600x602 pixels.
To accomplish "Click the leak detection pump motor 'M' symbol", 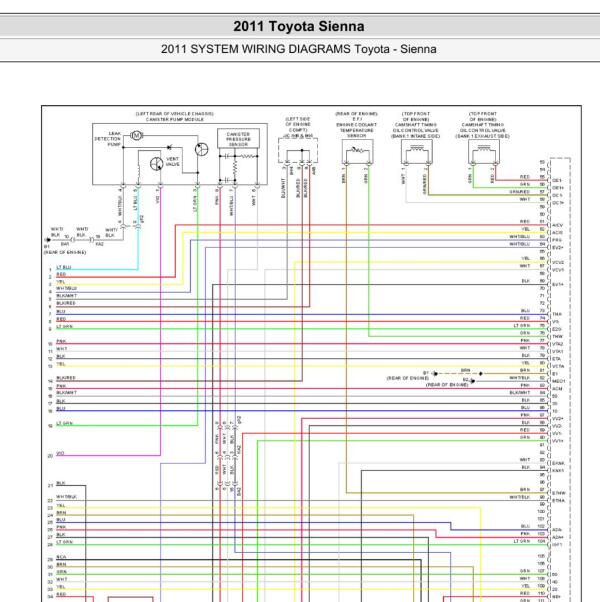I will pos(136,135).
